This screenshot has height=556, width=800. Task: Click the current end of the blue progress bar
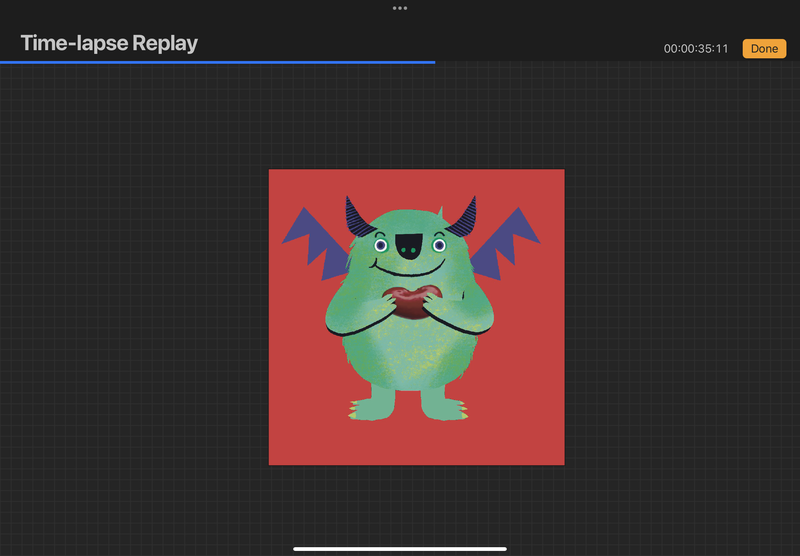tap(434, 62)
